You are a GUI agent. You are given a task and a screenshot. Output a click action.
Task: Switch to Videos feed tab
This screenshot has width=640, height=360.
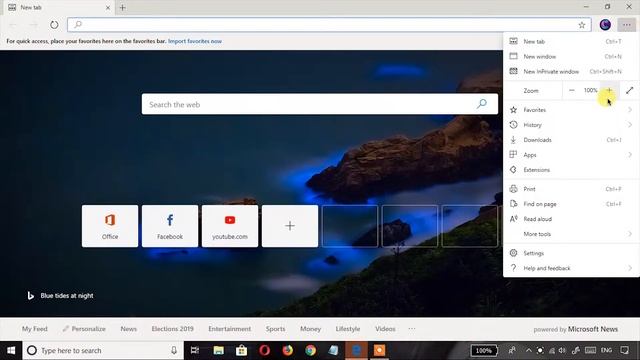[385, 329]
